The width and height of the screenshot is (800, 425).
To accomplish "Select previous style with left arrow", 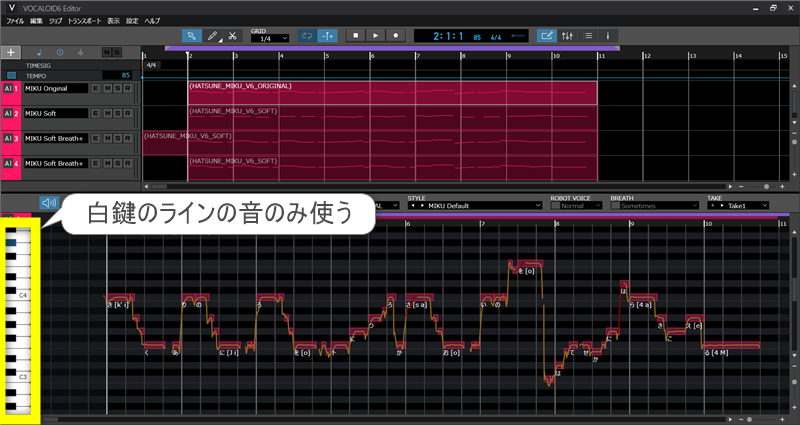I will pos(412,206).
